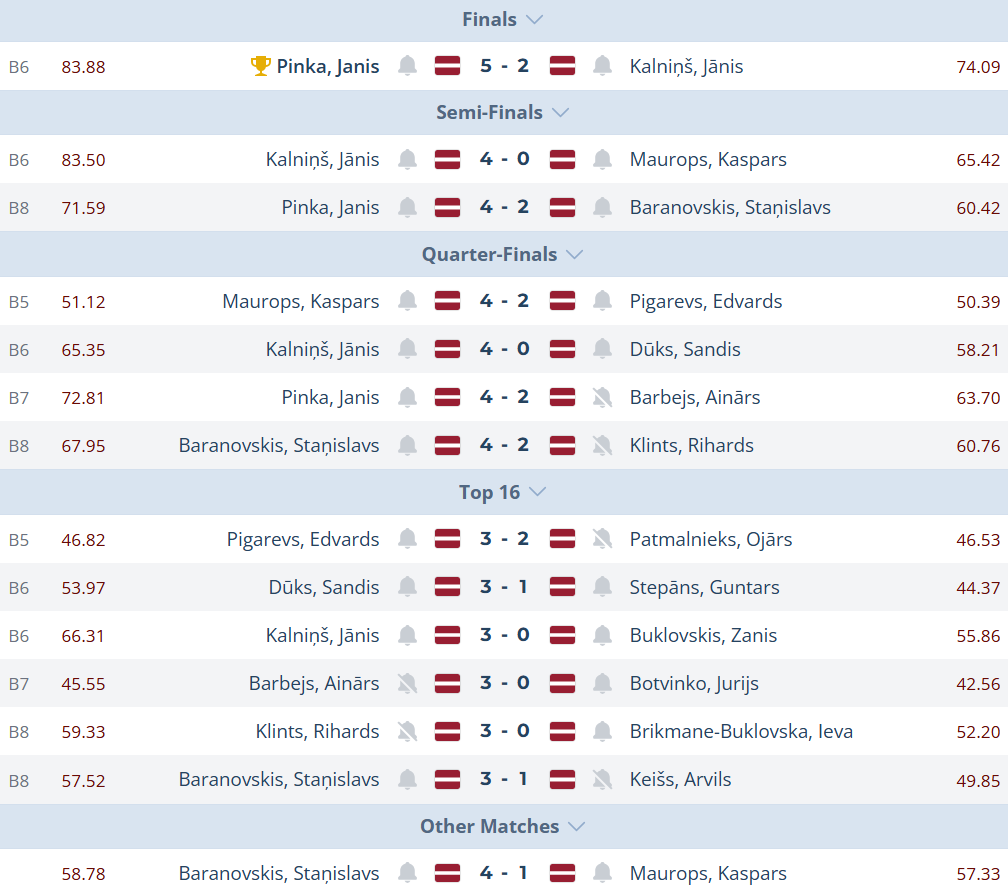Collapse the Other Matches section

coord(576,826)
